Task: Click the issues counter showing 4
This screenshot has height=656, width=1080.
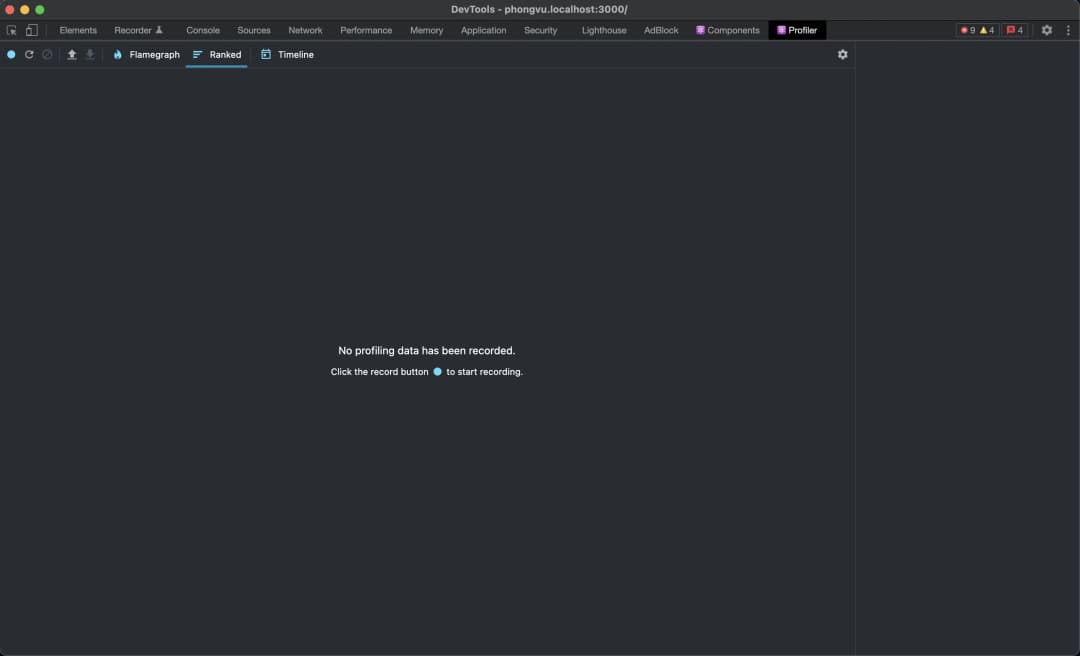Action: 1014,30
